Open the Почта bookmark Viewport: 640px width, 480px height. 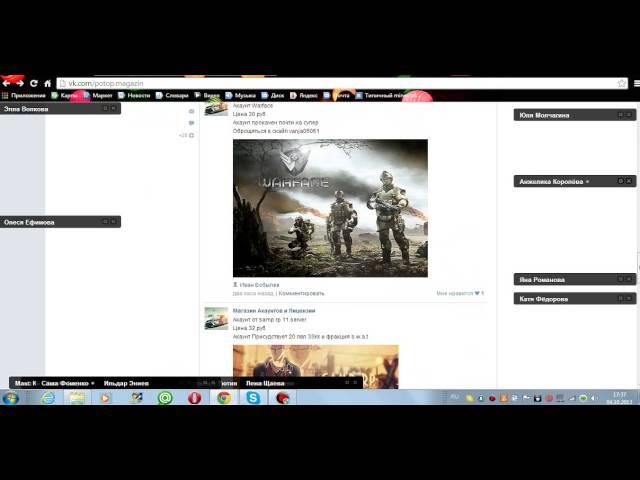(x=337, y=96)
